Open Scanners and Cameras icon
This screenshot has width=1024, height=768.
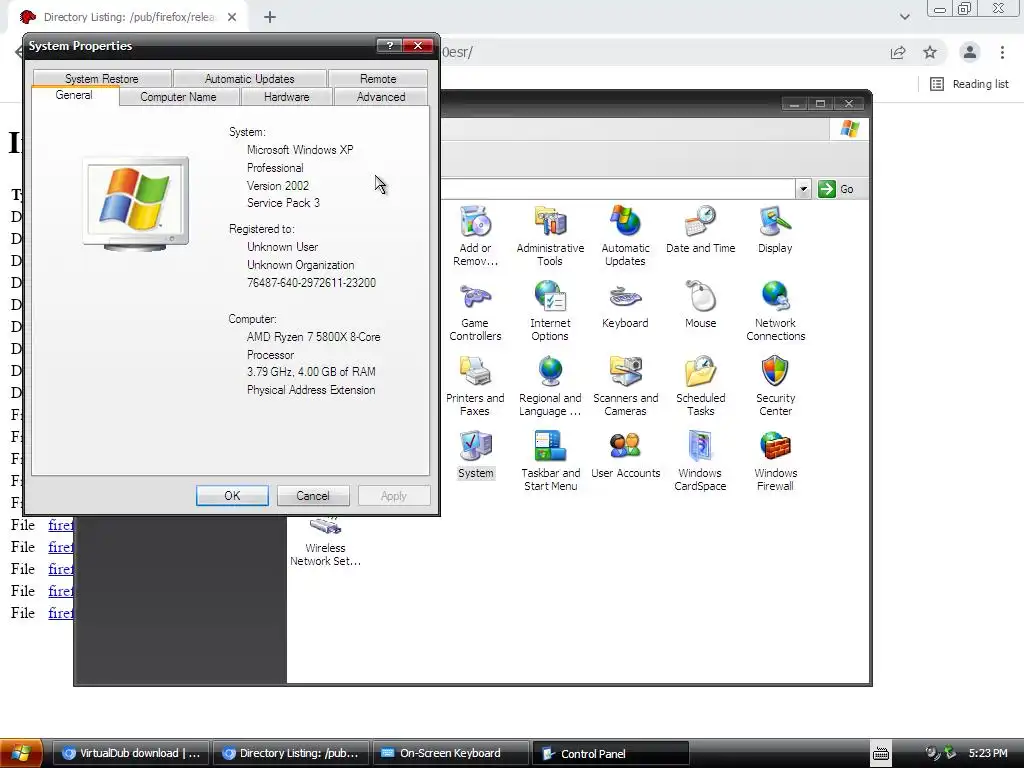coord(625,386)
